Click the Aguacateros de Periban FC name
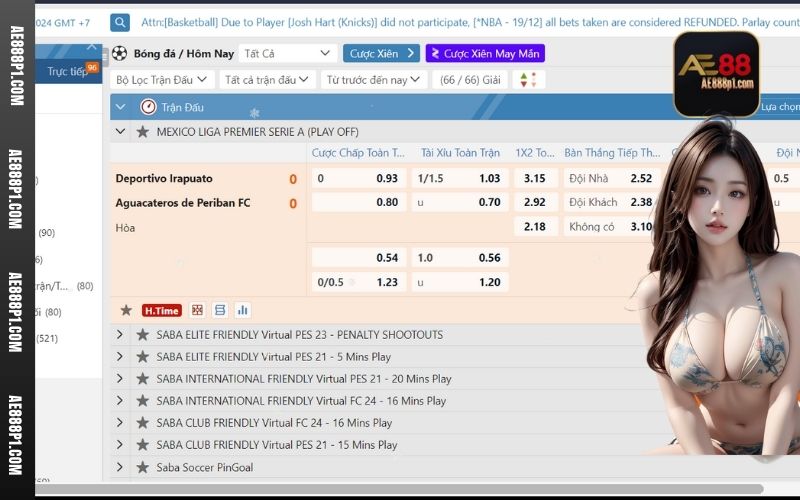 click(183, 203)
